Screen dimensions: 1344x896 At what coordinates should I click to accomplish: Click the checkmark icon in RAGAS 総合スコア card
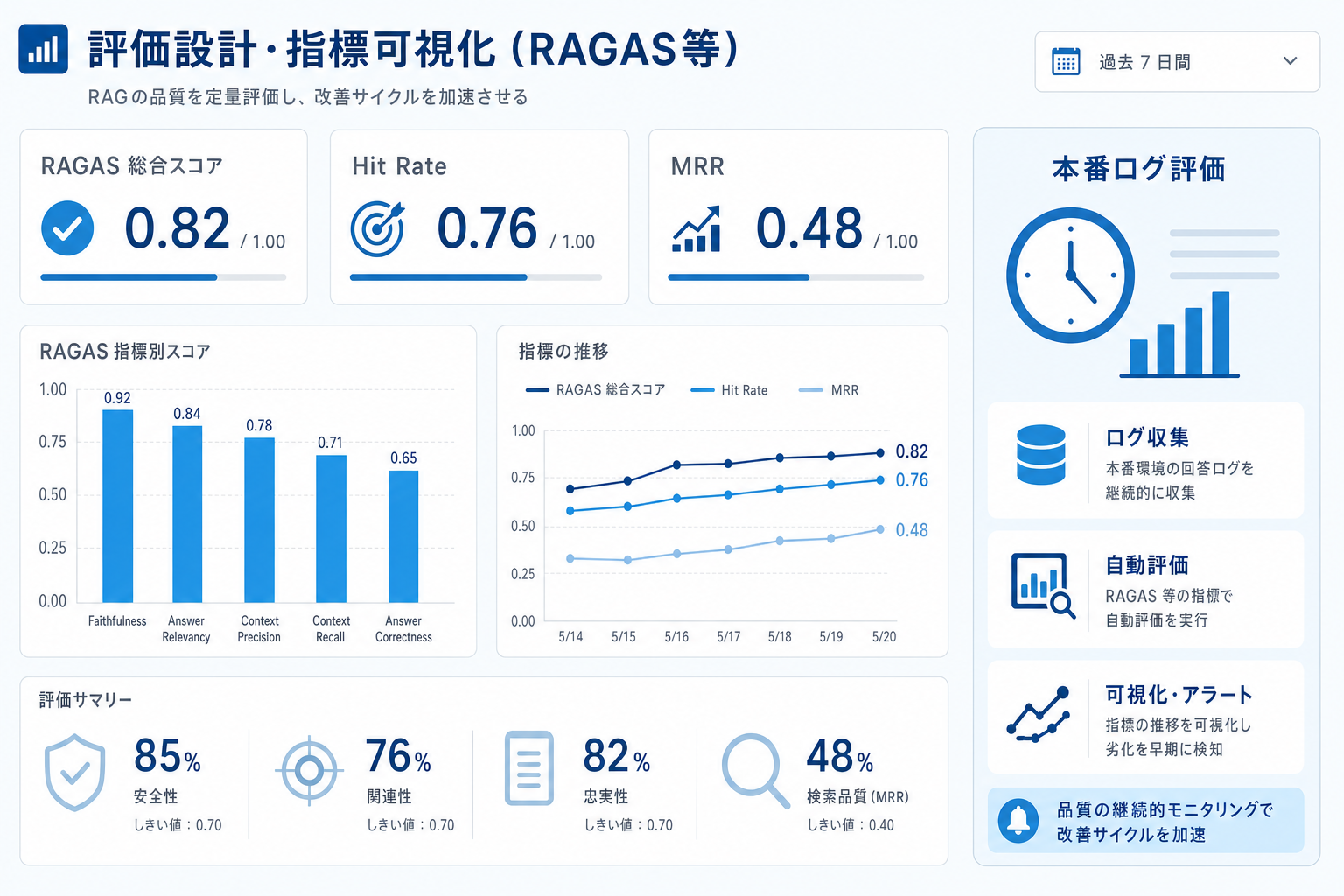67,227
